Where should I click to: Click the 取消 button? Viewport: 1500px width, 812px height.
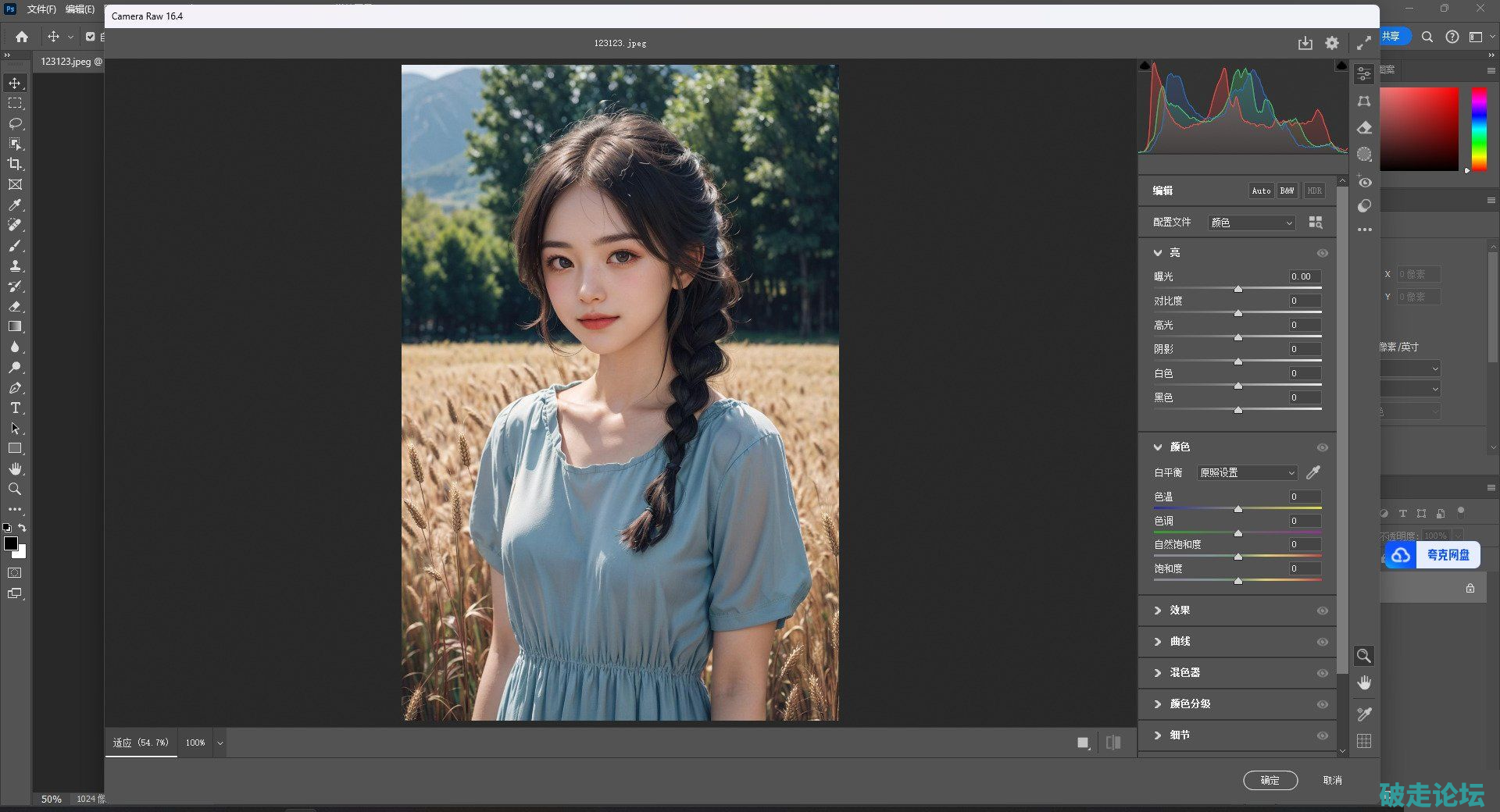click(1332, 780)
